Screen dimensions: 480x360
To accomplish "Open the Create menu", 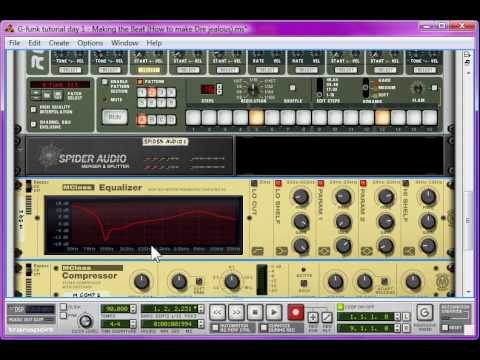I will click(x=59, y=43).
